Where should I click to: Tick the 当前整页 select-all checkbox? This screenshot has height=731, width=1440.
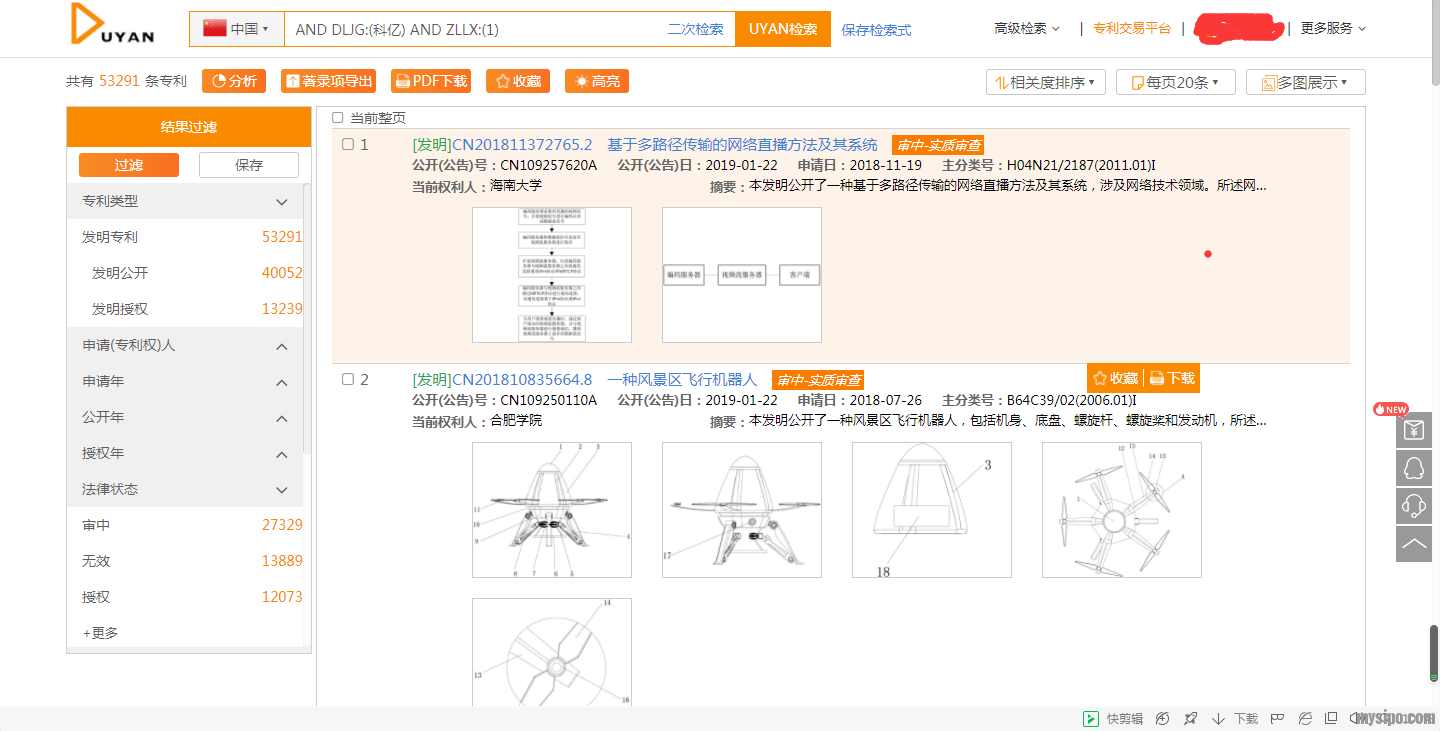[x=337, y=118]
